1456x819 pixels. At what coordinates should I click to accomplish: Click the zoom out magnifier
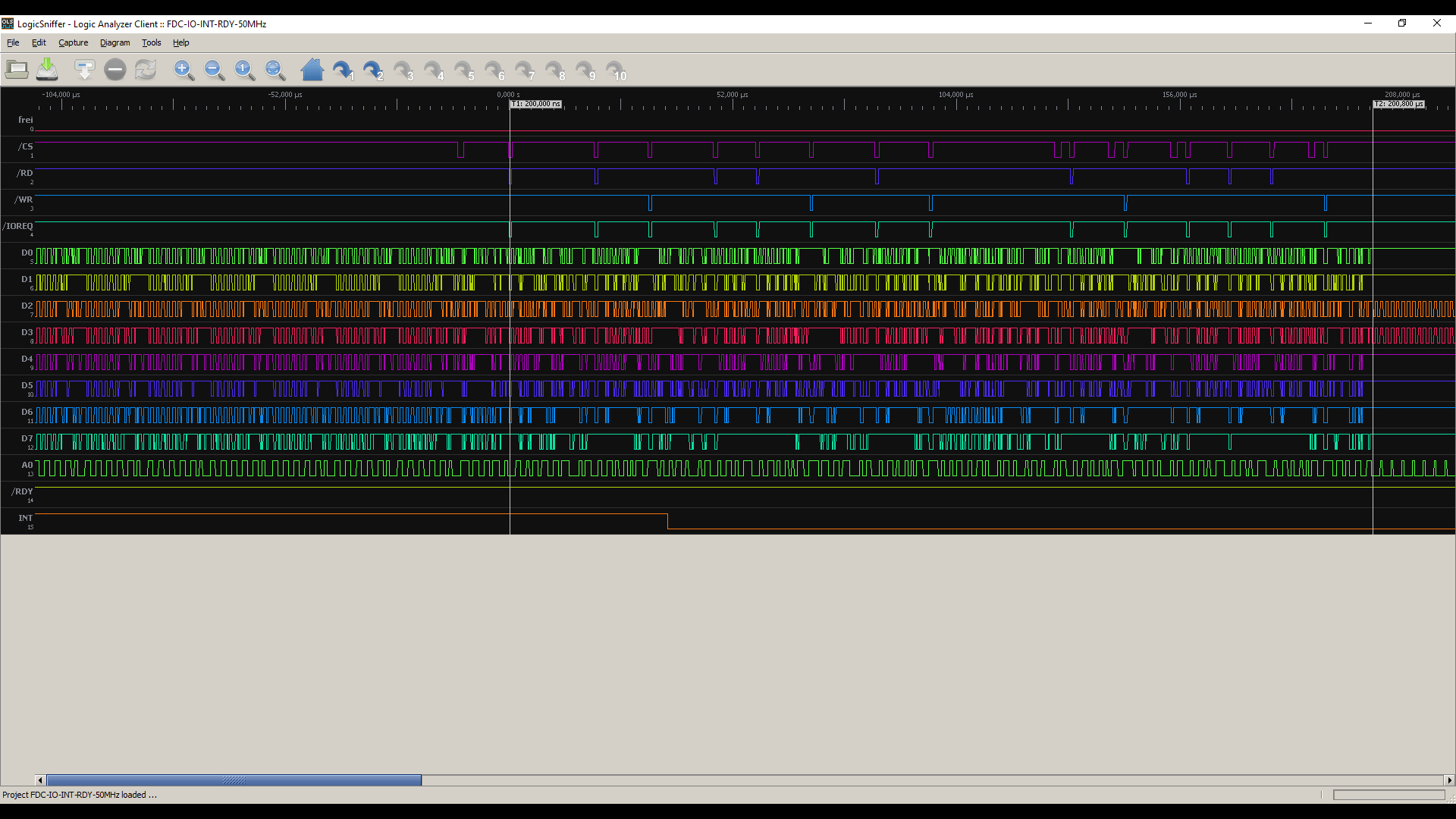tap(214, 70)
